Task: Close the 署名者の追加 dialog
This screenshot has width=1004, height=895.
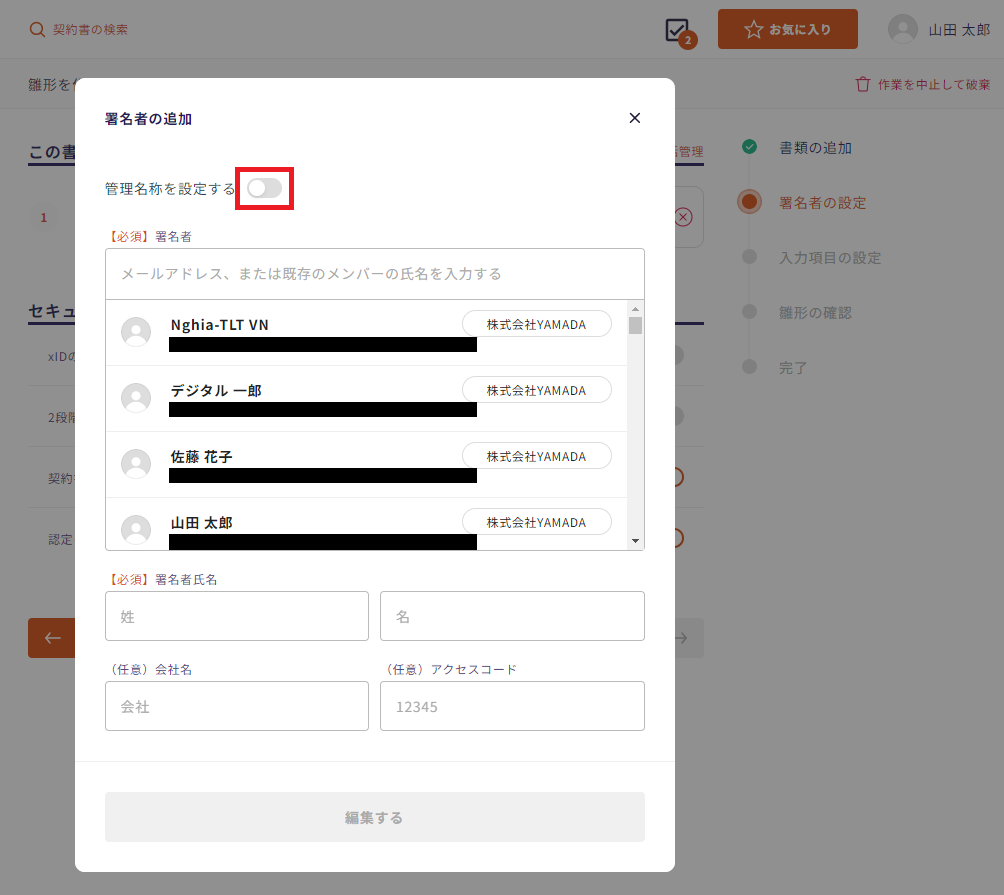Action: point(634,118)
